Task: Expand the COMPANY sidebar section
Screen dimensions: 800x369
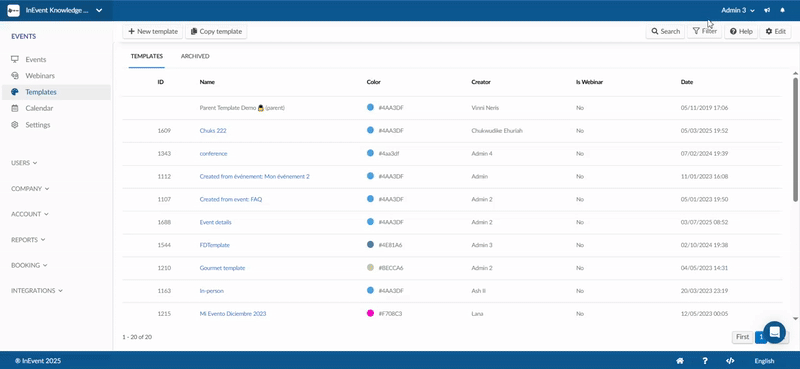Action: point(30,188)
